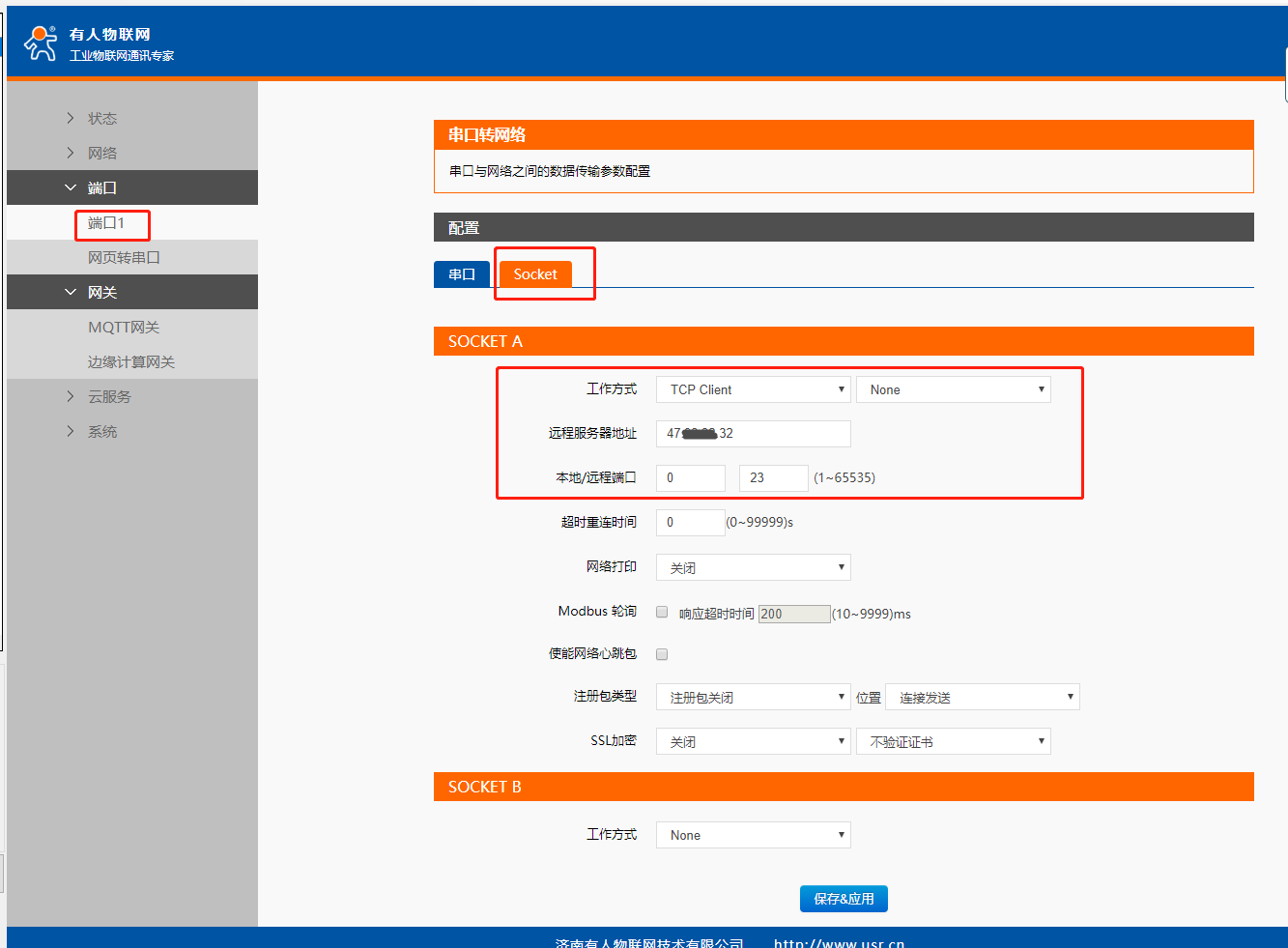Switch to the Socket tab
The height and width of the screenshot is (948, 1288).
coord(535,274)
